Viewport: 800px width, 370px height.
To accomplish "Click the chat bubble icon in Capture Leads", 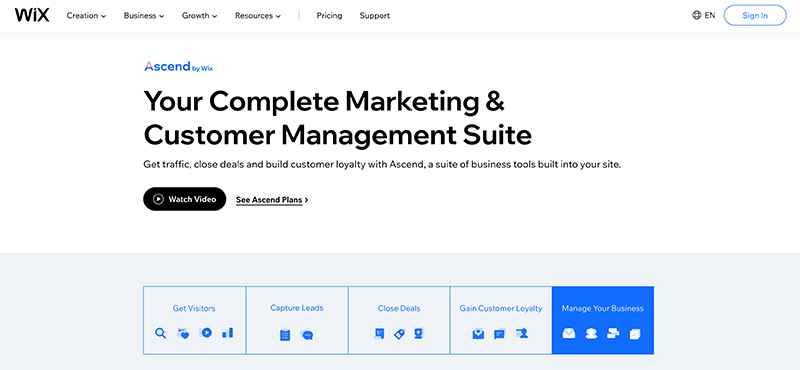I will [307, 335].
